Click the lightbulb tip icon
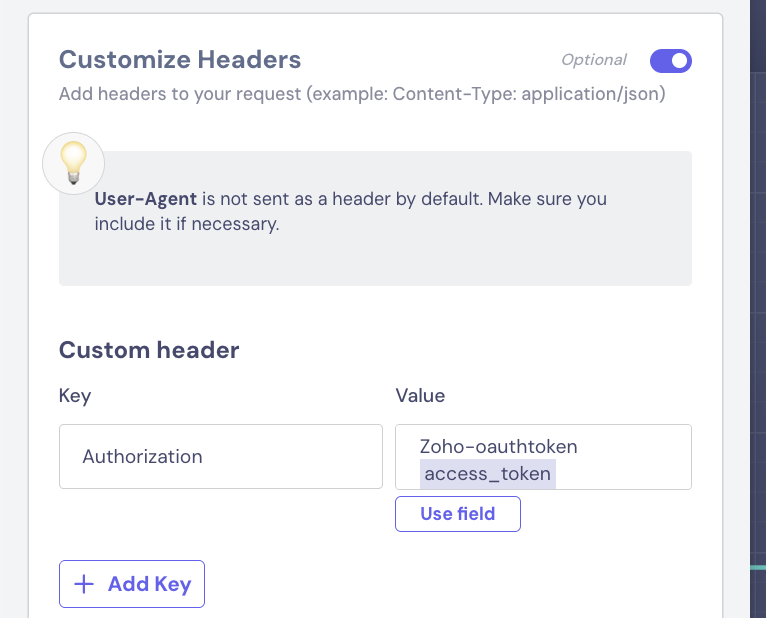766x618 pixels. 73,163
